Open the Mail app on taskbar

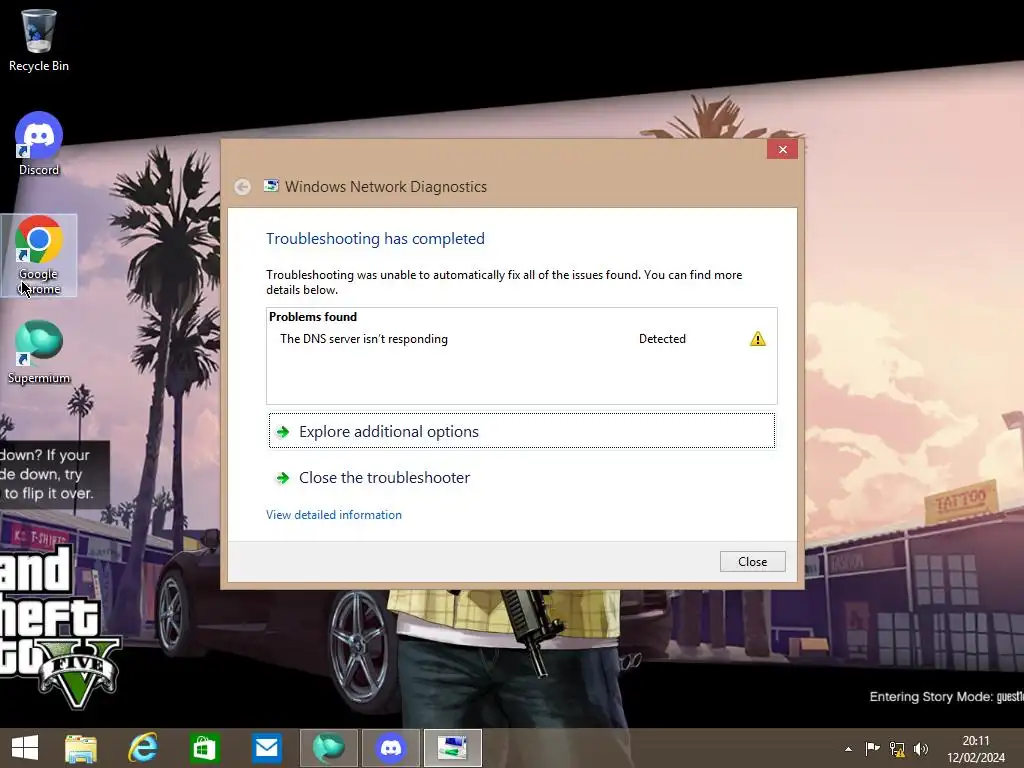click(x=266, y=748)
